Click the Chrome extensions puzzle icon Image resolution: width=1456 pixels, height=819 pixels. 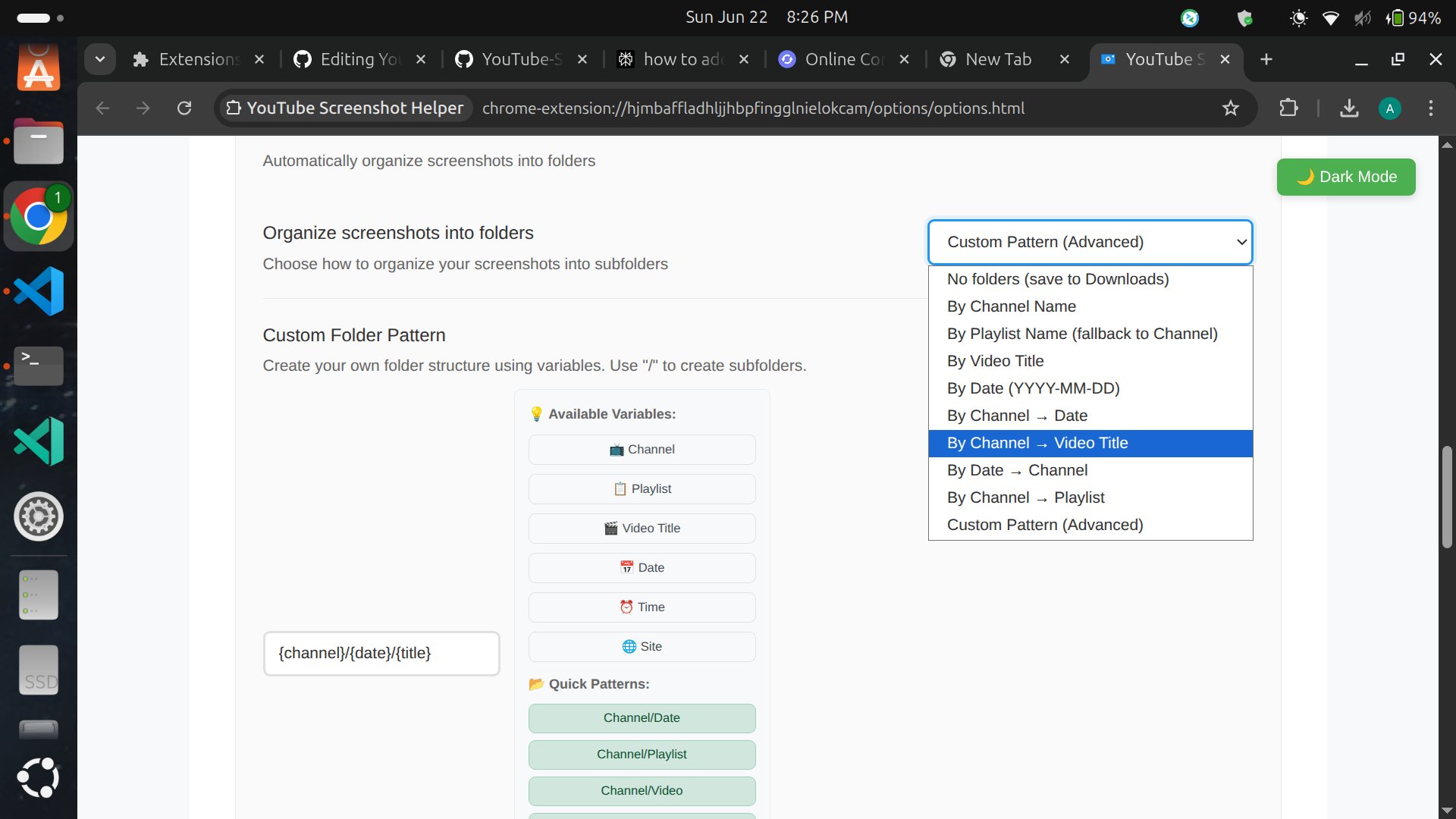point(1288,108)
